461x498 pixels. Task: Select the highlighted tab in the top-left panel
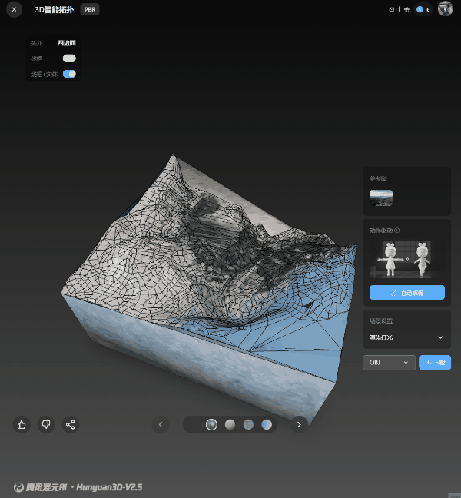pos(66,43)
